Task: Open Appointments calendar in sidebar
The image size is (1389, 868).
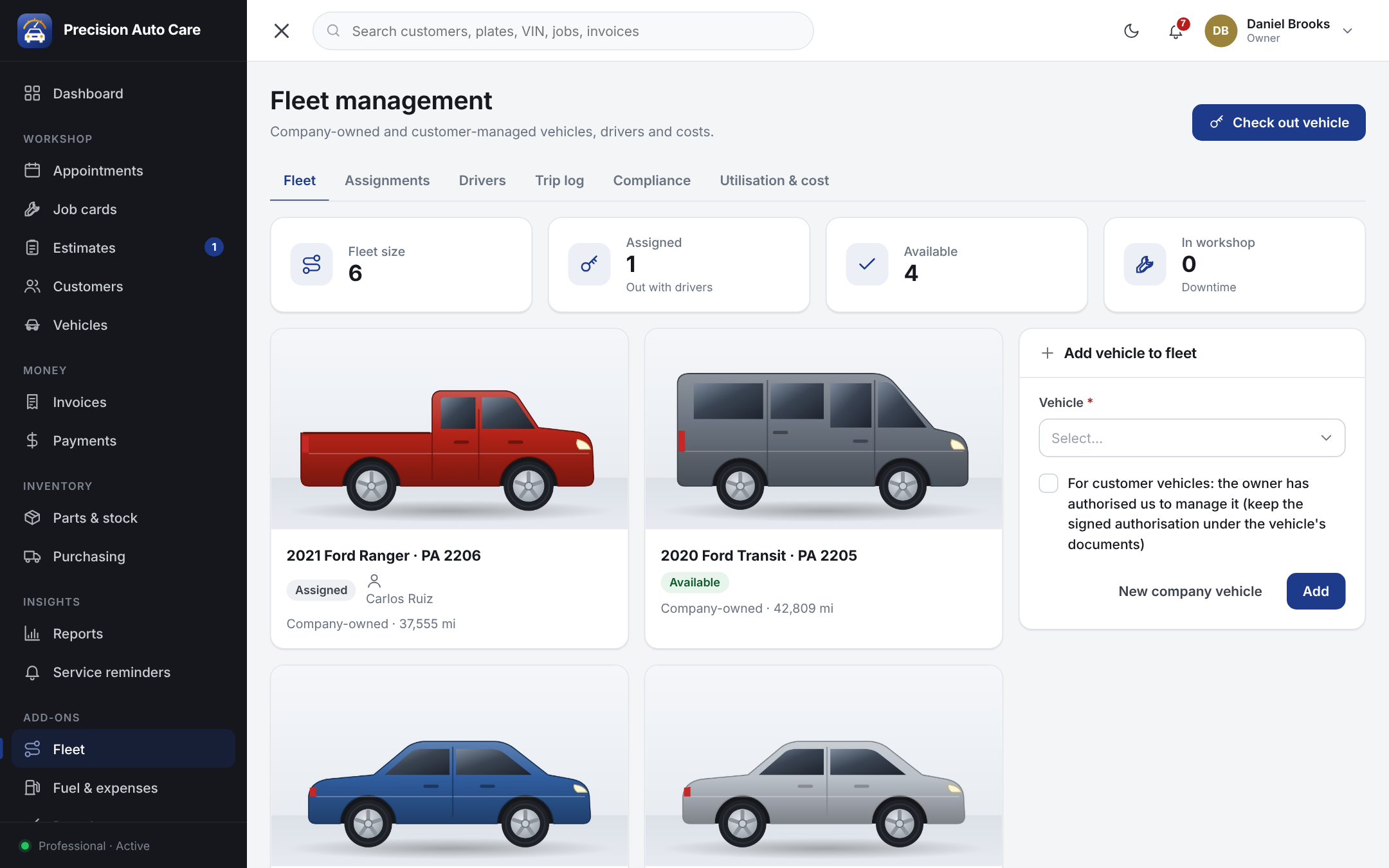Action: click(x=123, y=170)
